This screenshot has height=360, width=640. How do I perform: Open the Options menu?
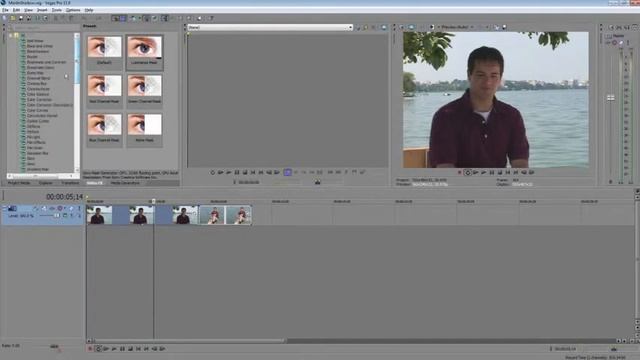(x=73, y=10)
